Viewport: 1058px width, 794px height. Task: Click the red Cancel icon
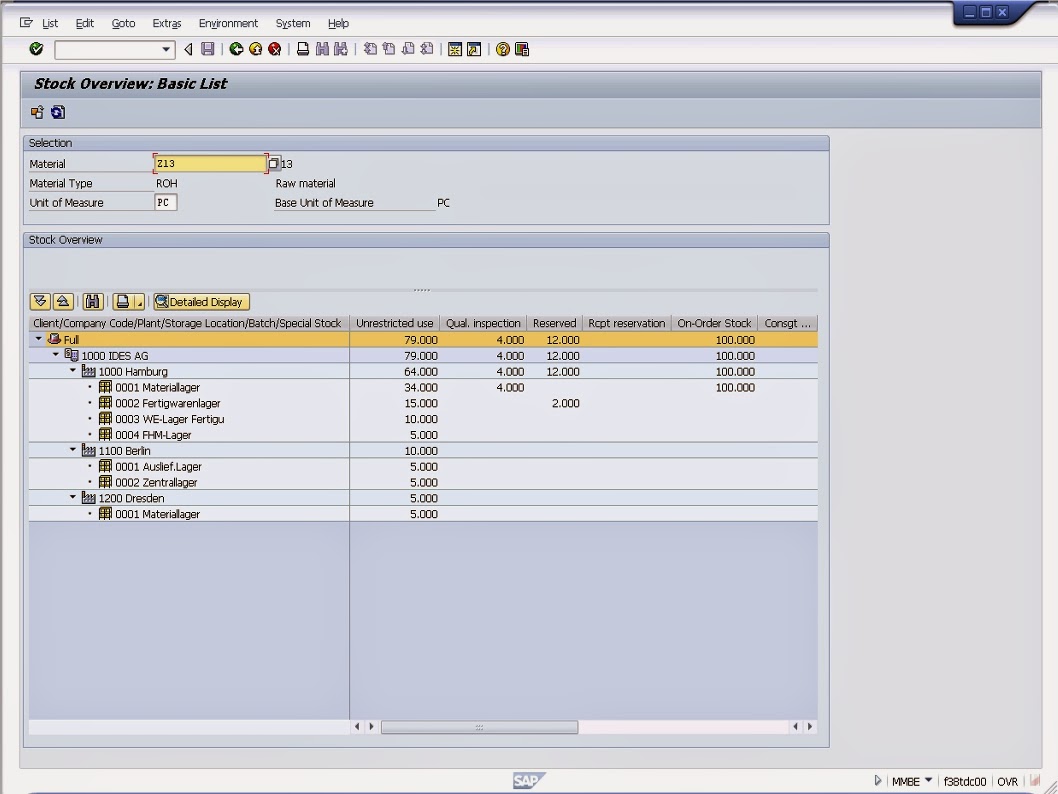[274, 49]
